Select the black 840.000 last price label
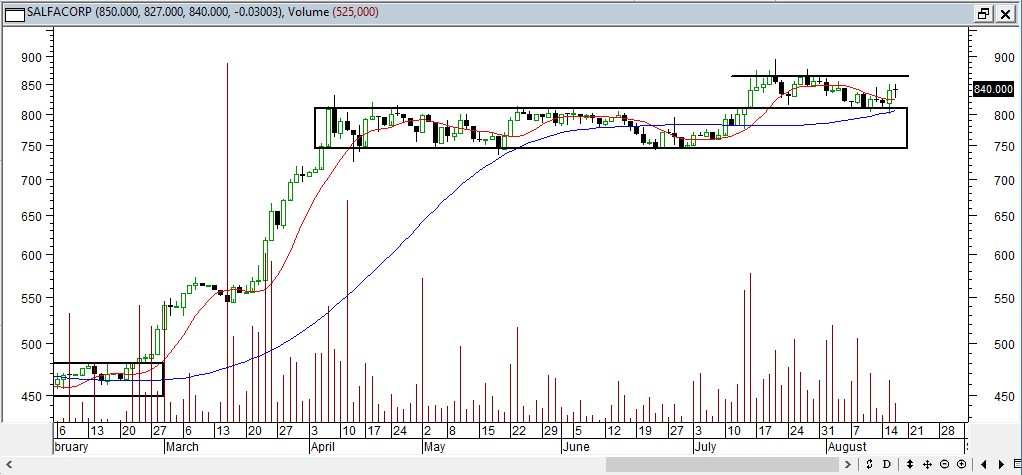Image resolution: width=1022 pixels, height=475 pixels. click(993, 89)
